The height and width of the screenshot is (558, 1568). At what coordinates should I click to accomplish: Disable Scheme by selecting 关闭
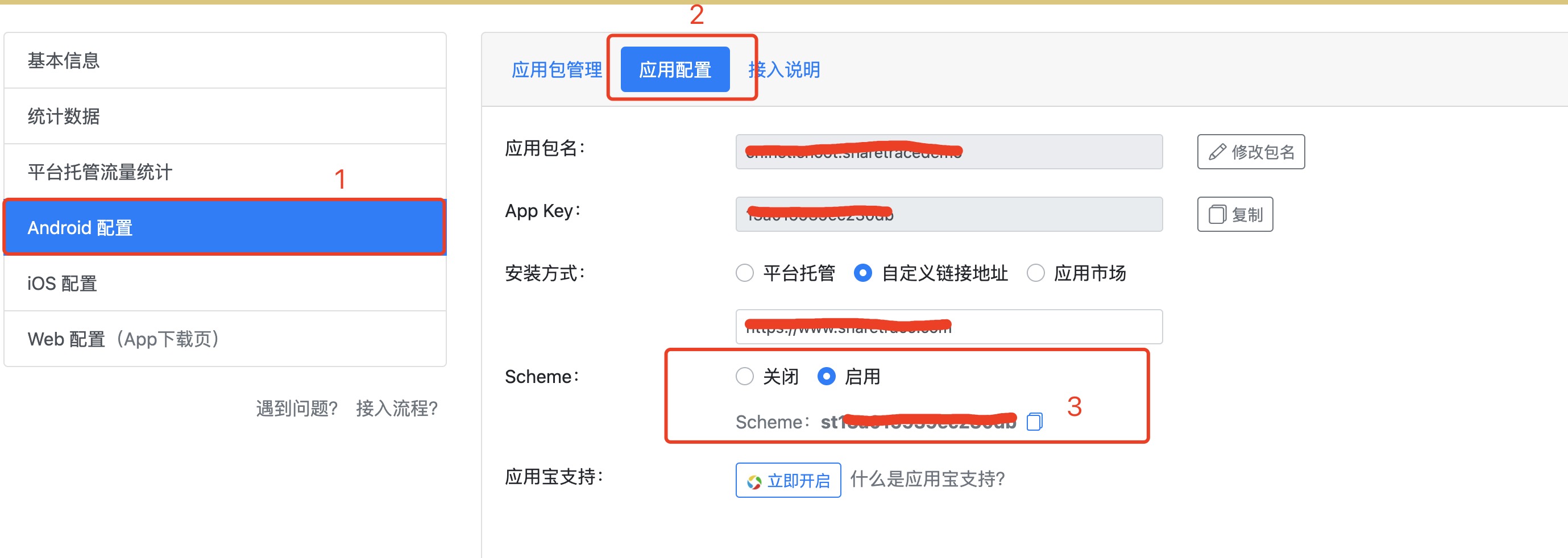[744, 377]
